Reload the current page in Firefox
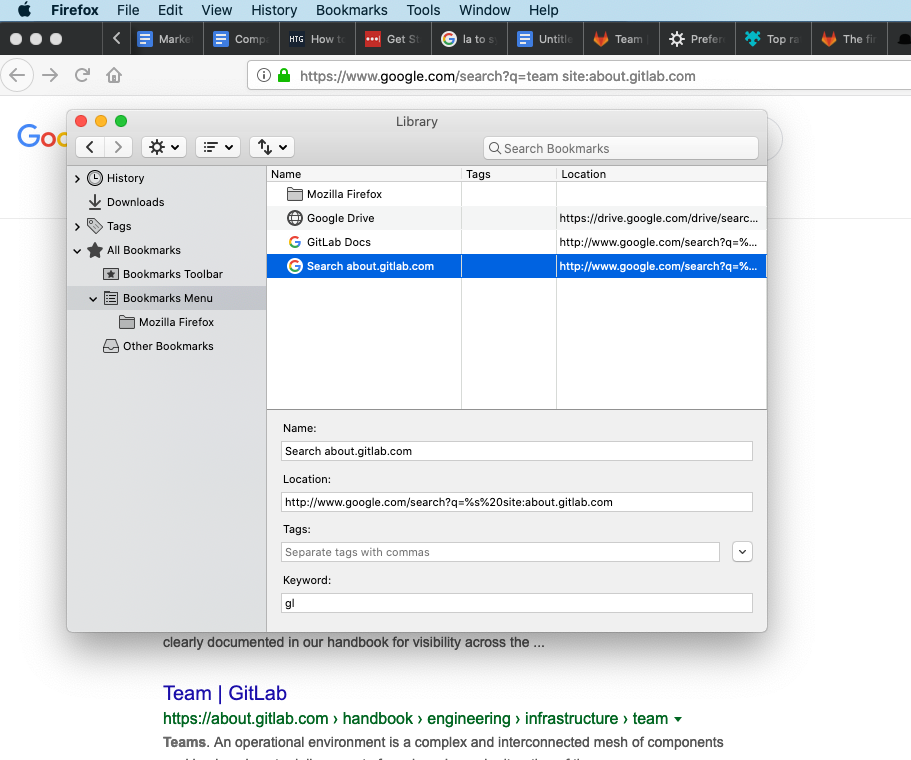 point(83,75)
